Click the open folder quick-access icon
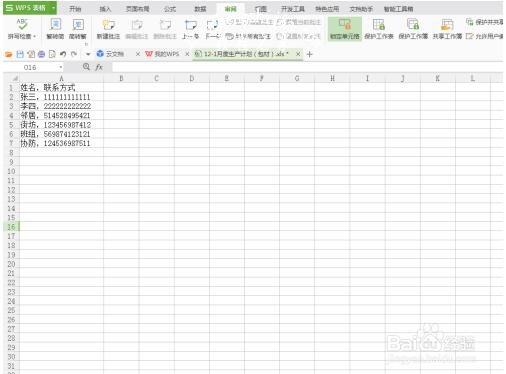506x374 pixels. coord(9,54)
